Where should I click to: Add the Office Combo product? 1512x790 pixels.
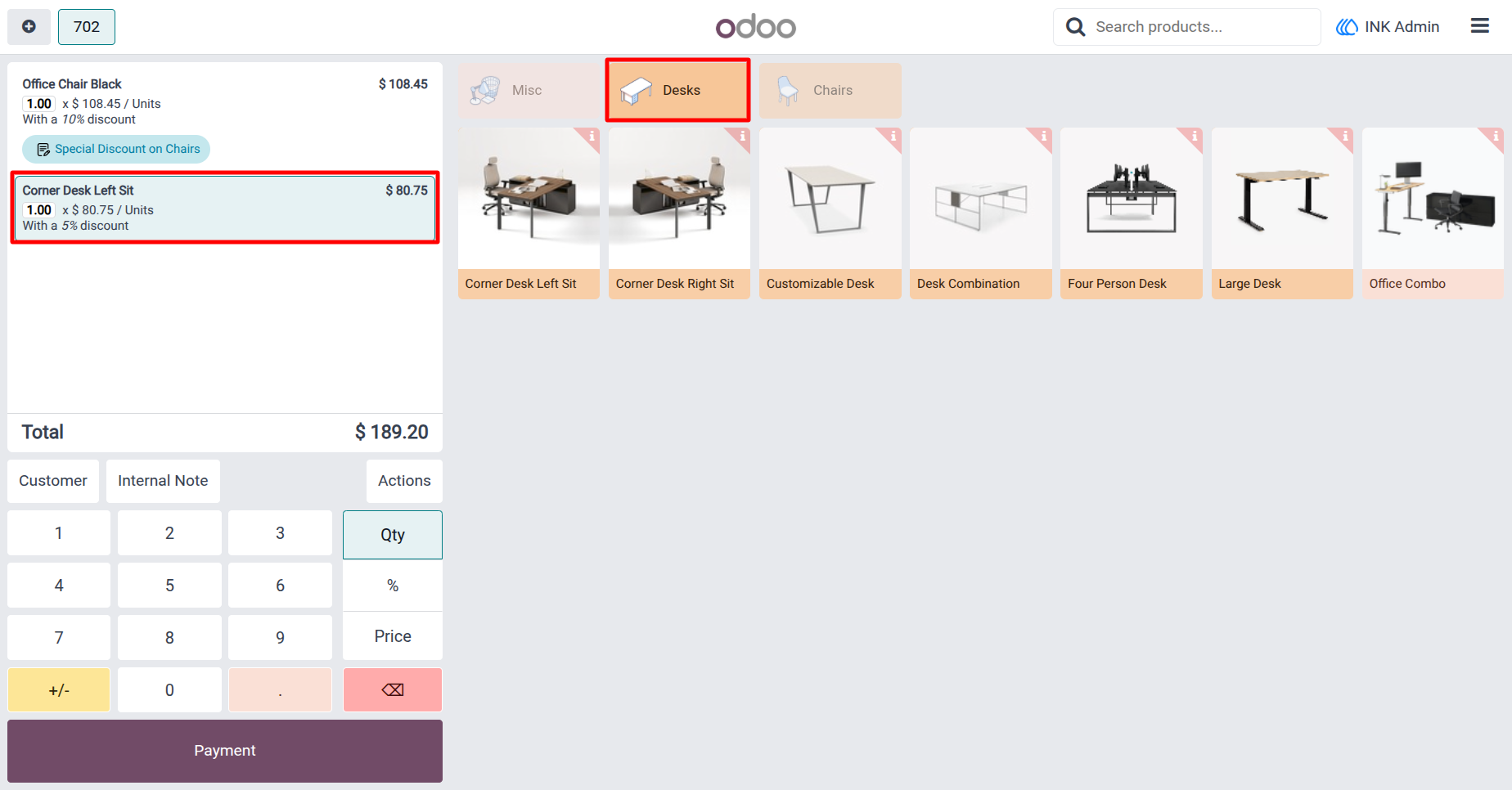(x=1433, y=213)
